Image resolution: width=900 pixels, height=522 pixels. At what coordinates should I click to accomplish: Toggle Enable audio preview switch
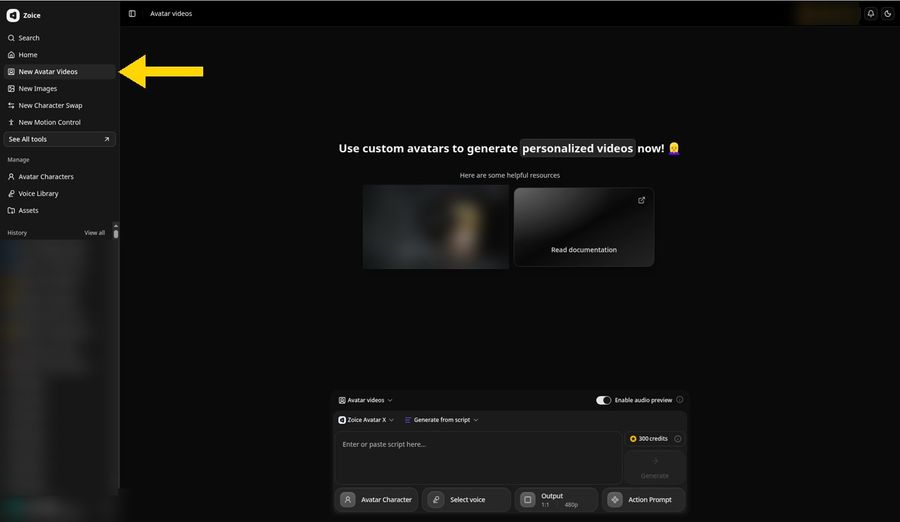click(603, 400)
